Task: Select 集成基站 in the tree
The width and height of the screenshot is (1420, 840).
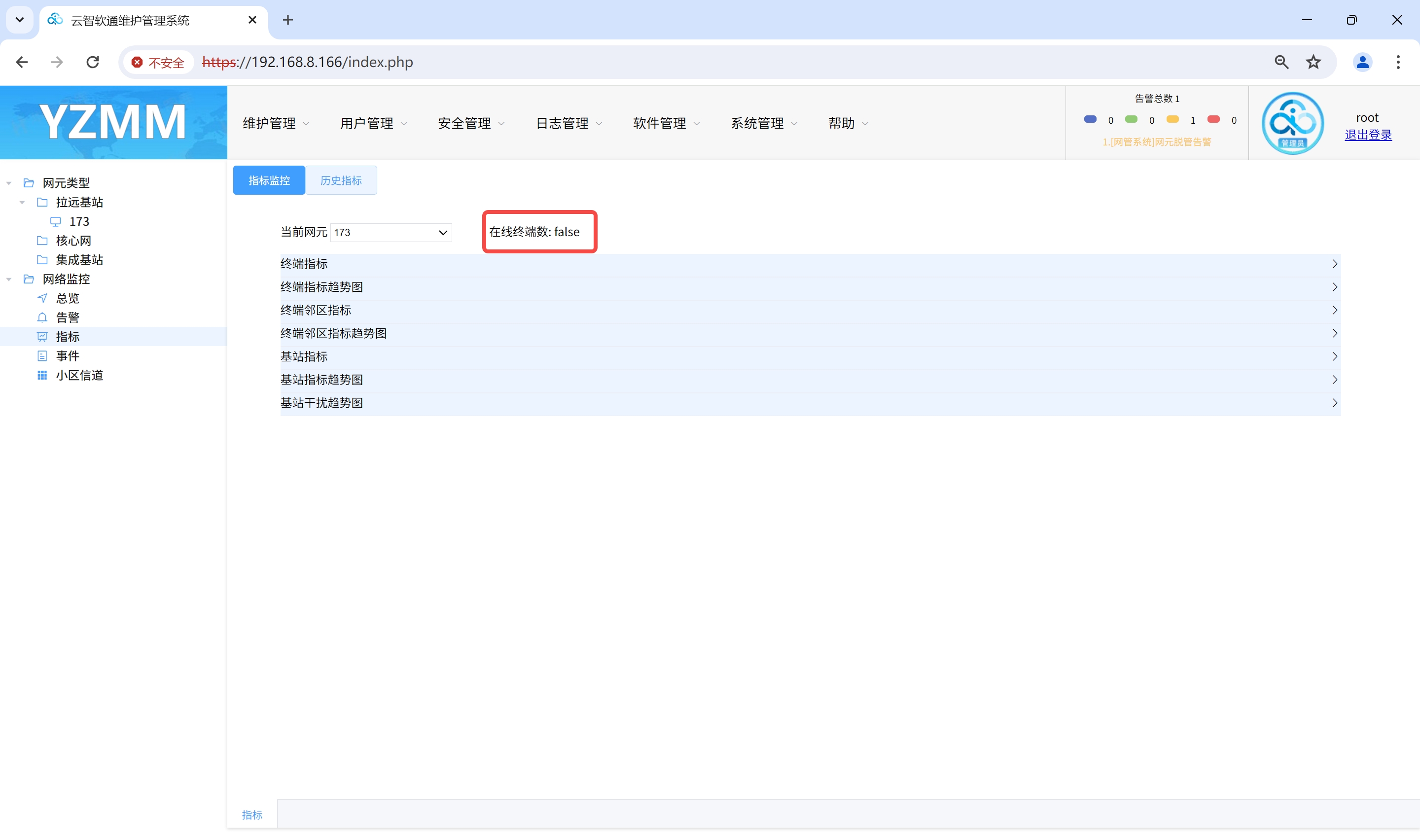Action: point(79,260)
